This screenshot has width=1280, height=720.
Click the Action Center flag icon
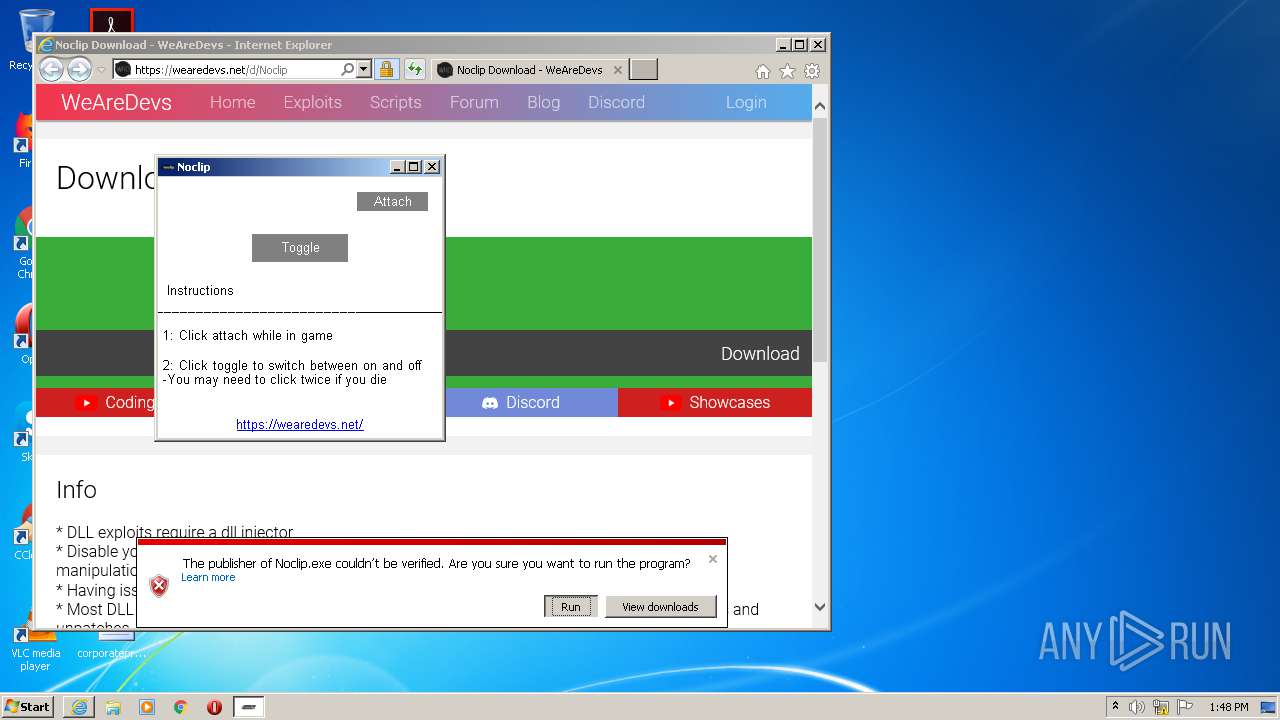[1184, 707]
